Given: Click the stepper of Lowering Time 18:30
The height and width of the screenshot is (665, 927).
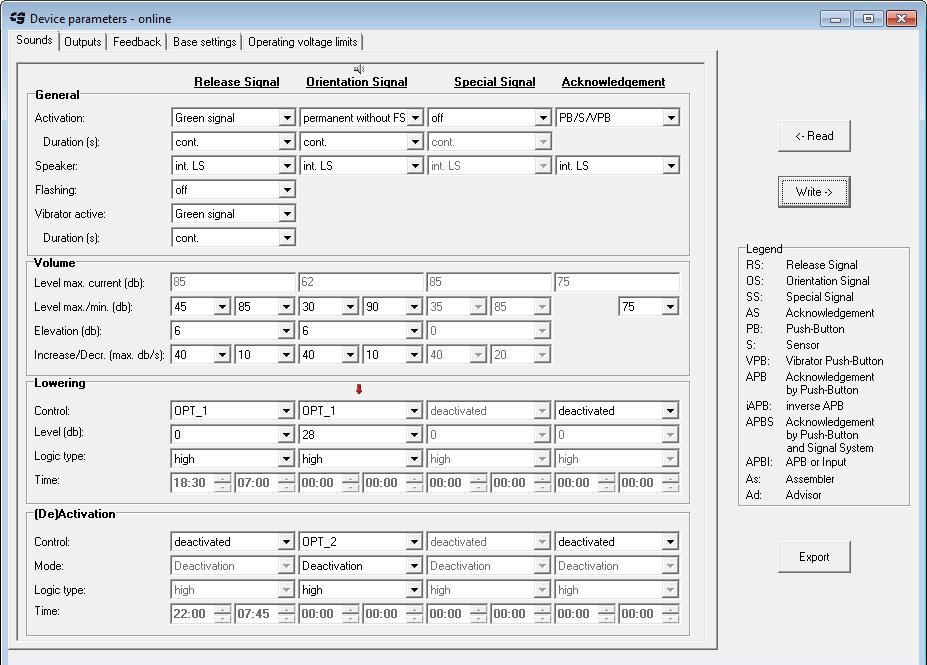Looking at the screenshot, I should pyautogui.click(x=223, y=482).
